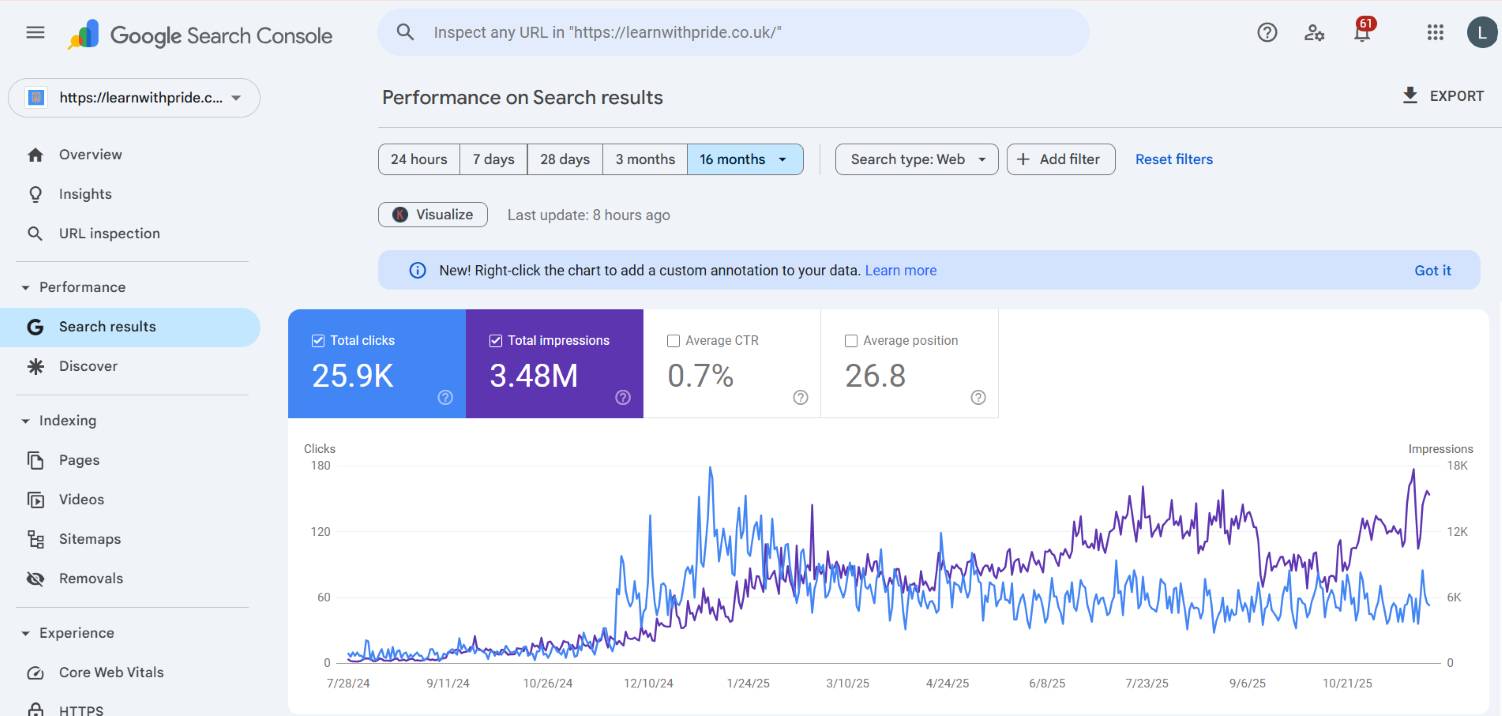1502x716 pixels.
Task: Click the Videos icon in sidebar
Action: pyautogui.click(x=35, y=500)
